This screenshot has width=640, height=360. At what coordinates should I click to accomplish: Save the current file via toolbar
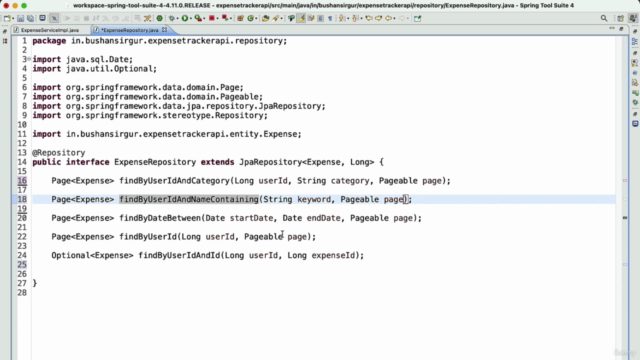point(20,18)
